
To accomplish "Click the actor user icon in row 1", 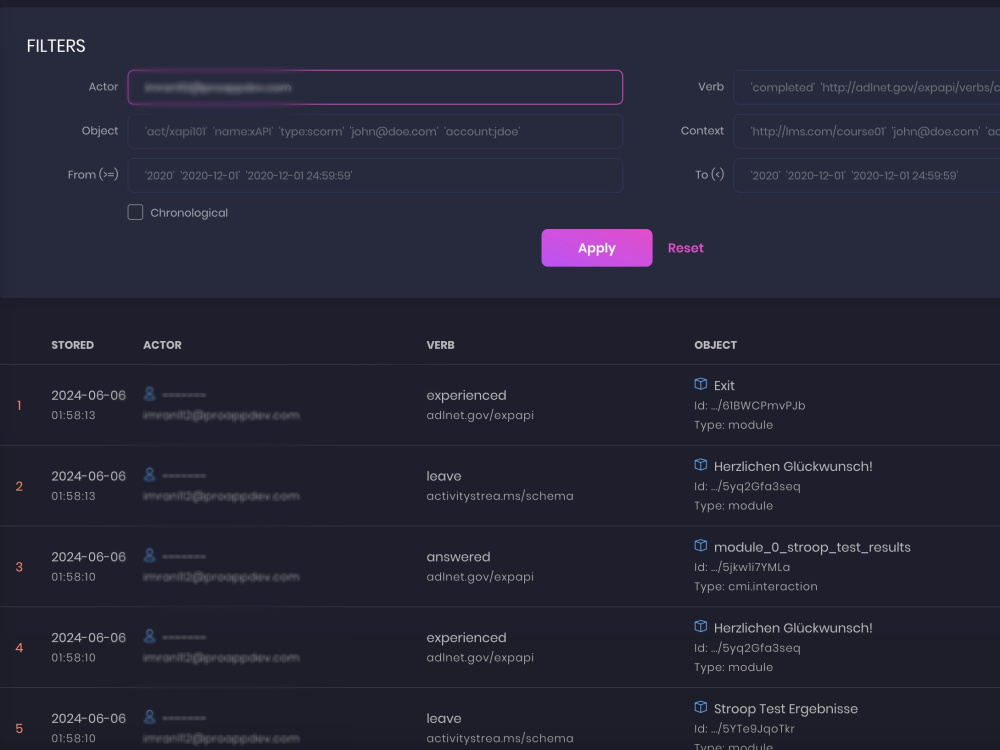I will pyautogui.click(x=150, y=394).
